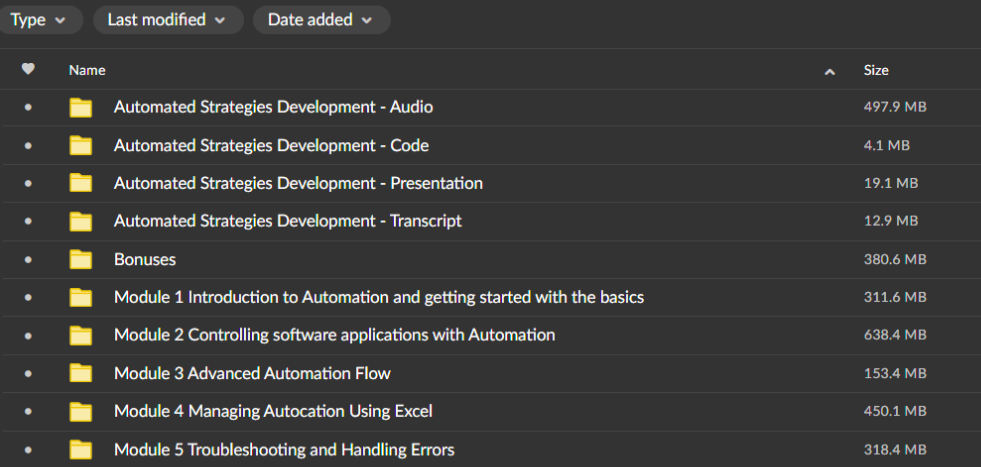Click folder icon for Module 4 Managing Autocation
The image size is (981, 467).
[x=81, y=412]
